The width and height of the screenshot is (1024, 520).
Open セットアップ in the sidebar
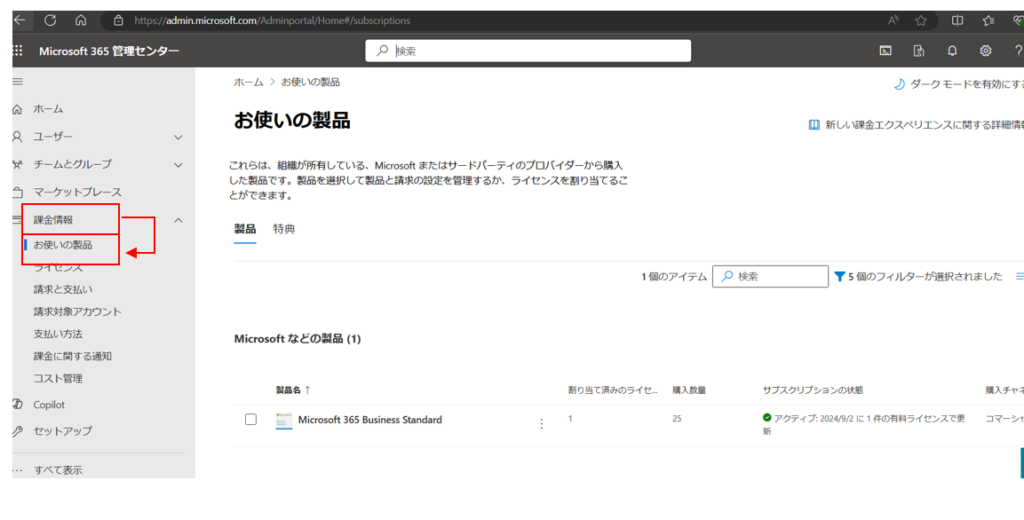pos(63,431)
